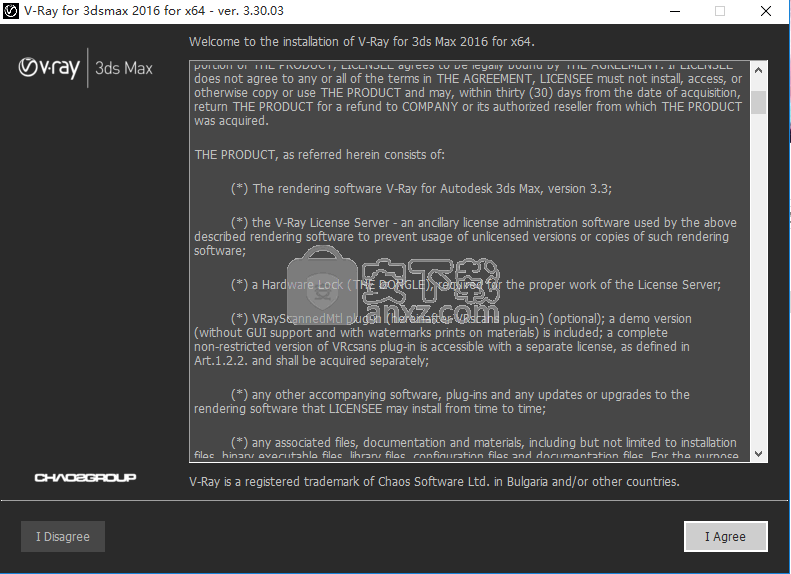Click the I Agree button

point(725,537)
